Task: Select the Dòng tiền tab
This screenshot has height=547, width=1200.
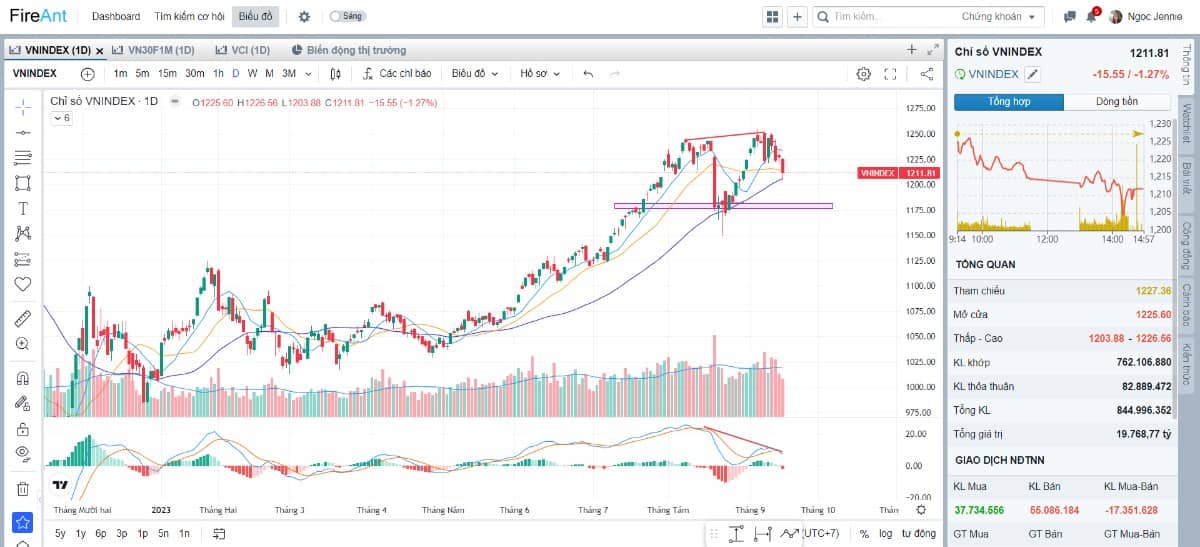Action: [x=1117, y=102]
